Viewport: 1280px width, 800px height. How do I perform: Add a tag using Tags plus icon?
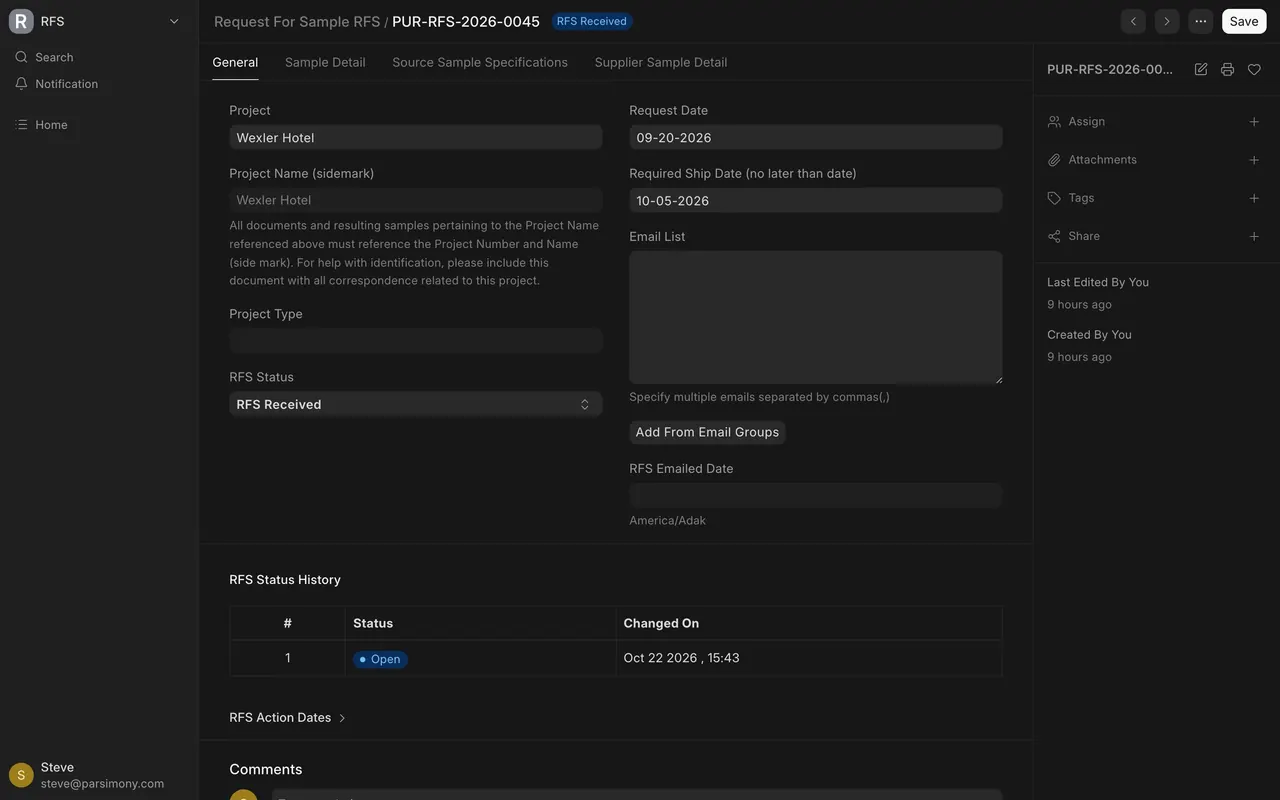tap(1254, 198)
